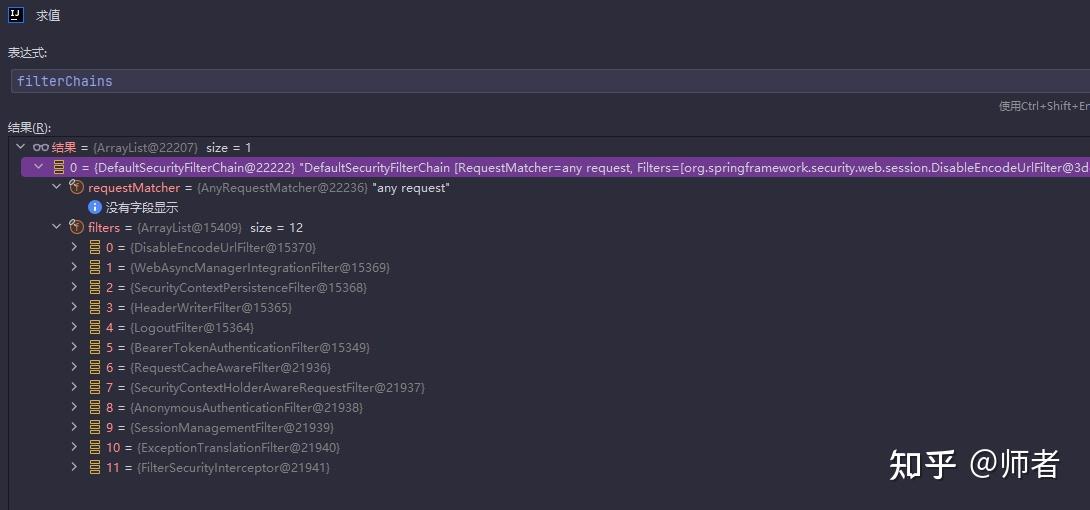Collapse the filters ArrayList node
The width and height of the screenshot is (1090, 510).
pos(56,227)
